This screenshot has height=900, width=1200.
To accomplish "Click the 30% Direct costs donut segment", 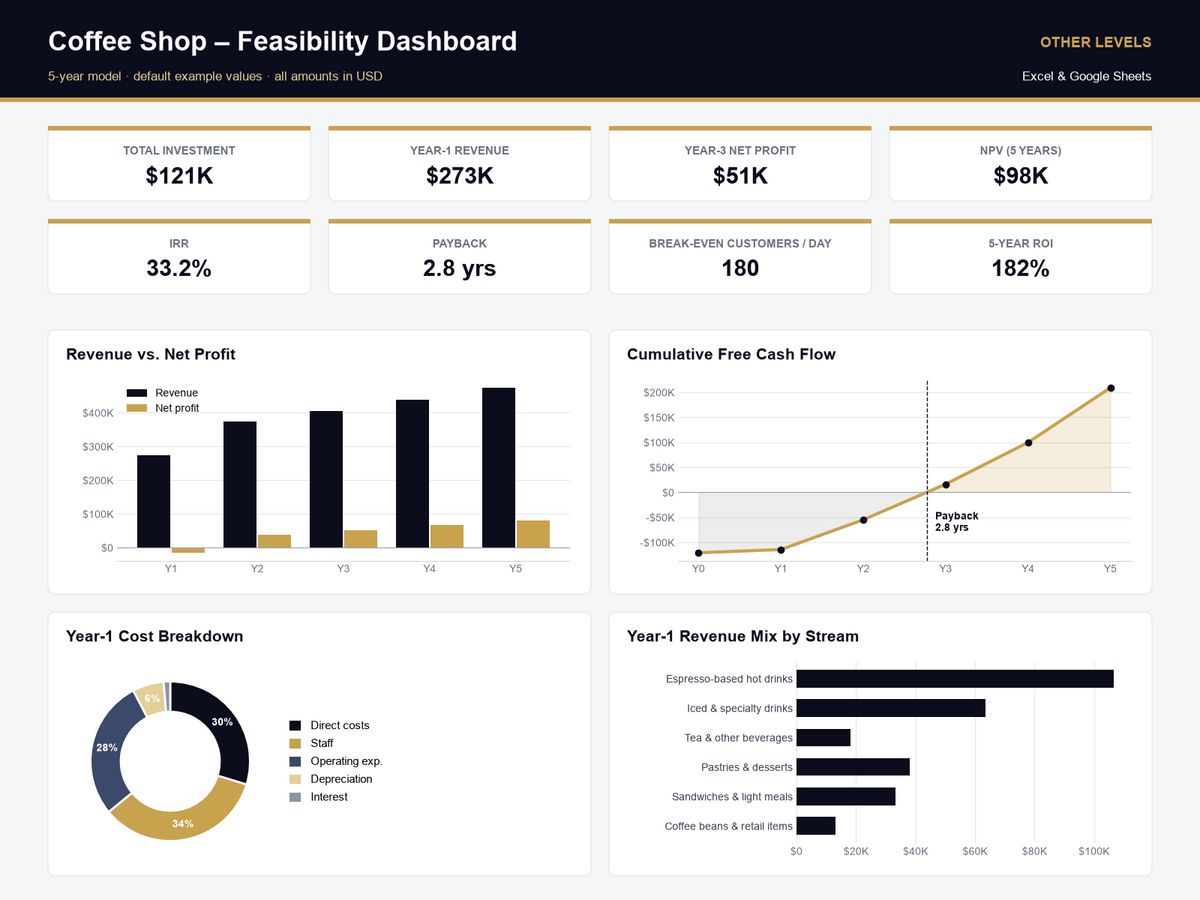I will [x=222, y=723].
